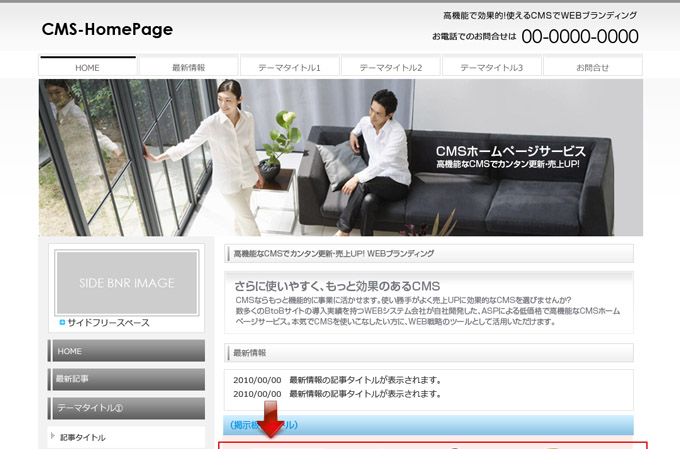Click the SIDE BNR IMAGE banner
This screenshot has width=680, height=449.
[127, 283]
